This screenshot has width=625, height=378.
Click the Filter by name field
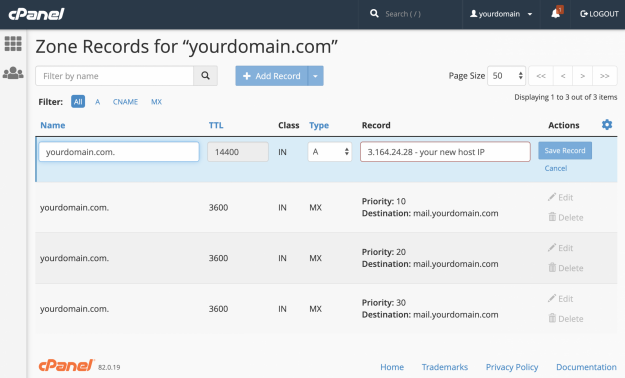[114, 76]
